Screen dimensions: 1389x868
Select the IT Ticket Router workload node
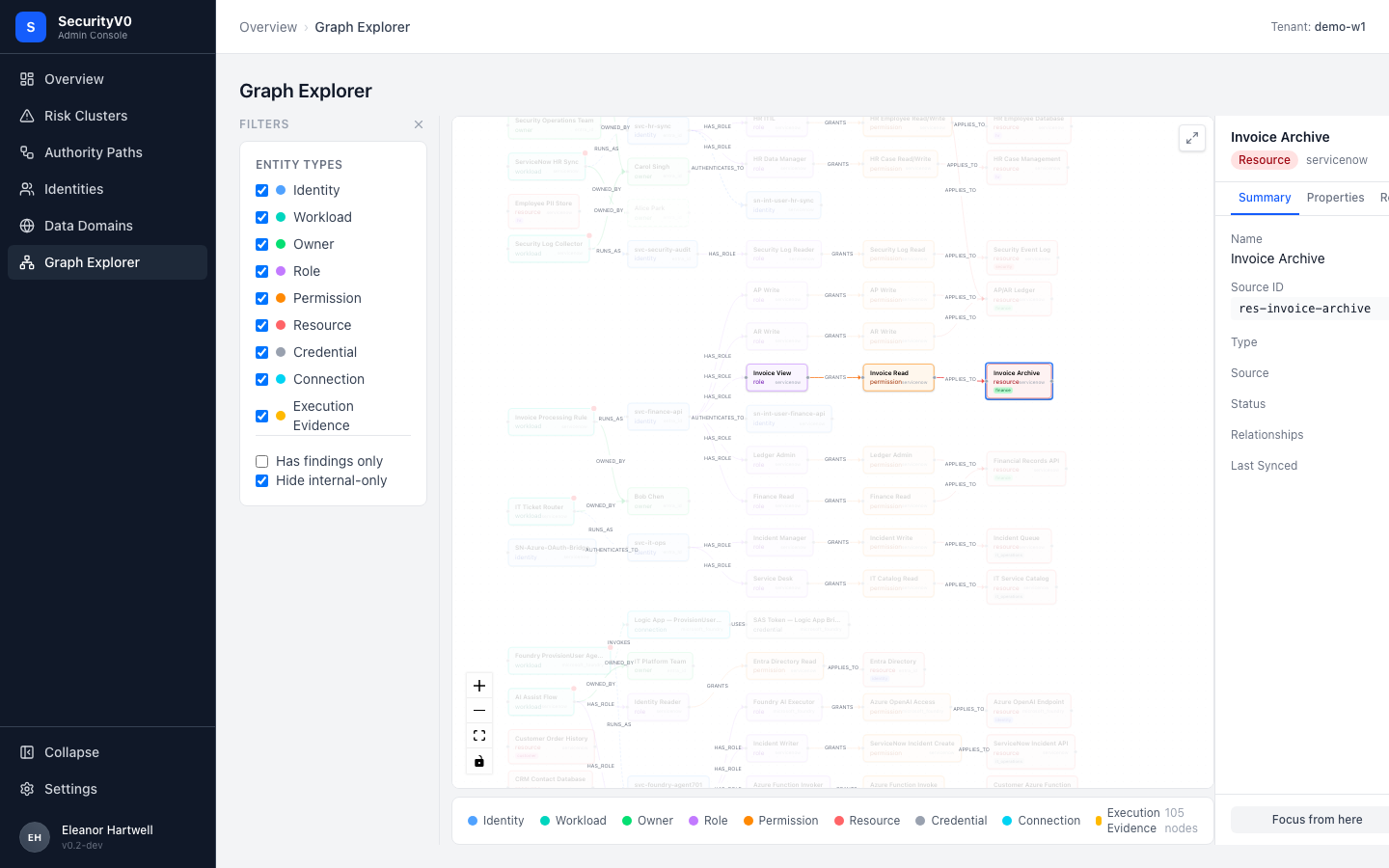541,511
